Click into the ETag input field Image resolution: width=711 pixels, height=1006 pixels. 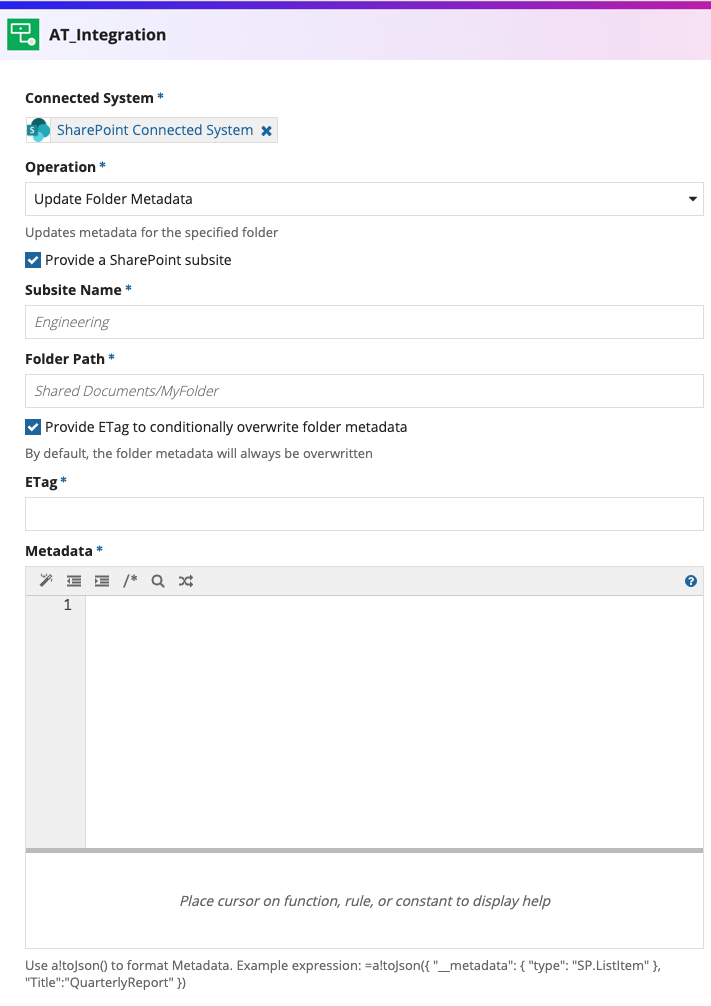tap(364, 514)
